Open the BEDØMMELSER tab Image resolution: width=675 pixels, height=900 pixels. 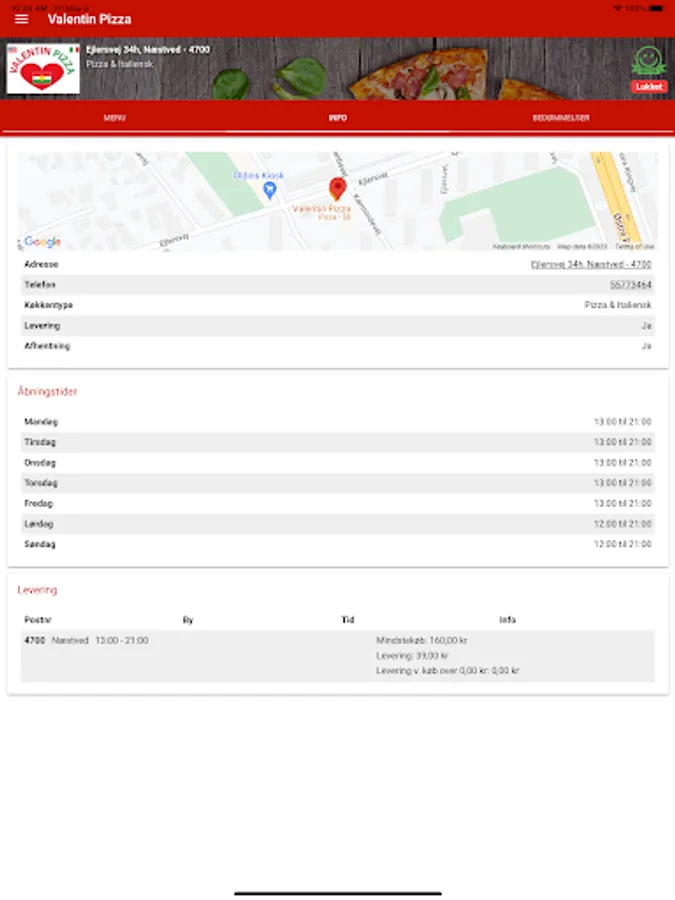(x=561, y=118)
